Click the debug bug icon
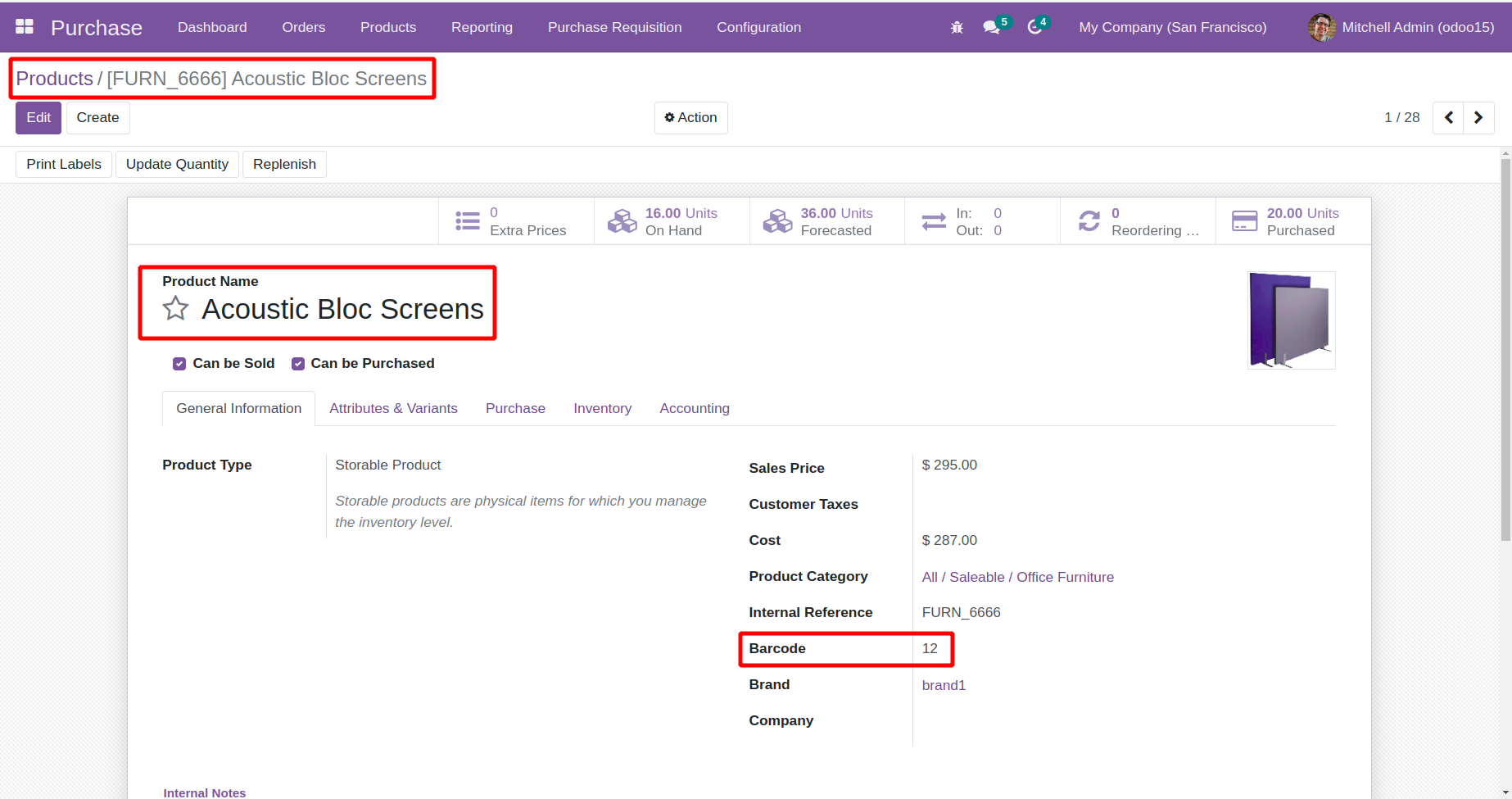1512x799 pixels. pyautogui.click(x=957, y=27)
